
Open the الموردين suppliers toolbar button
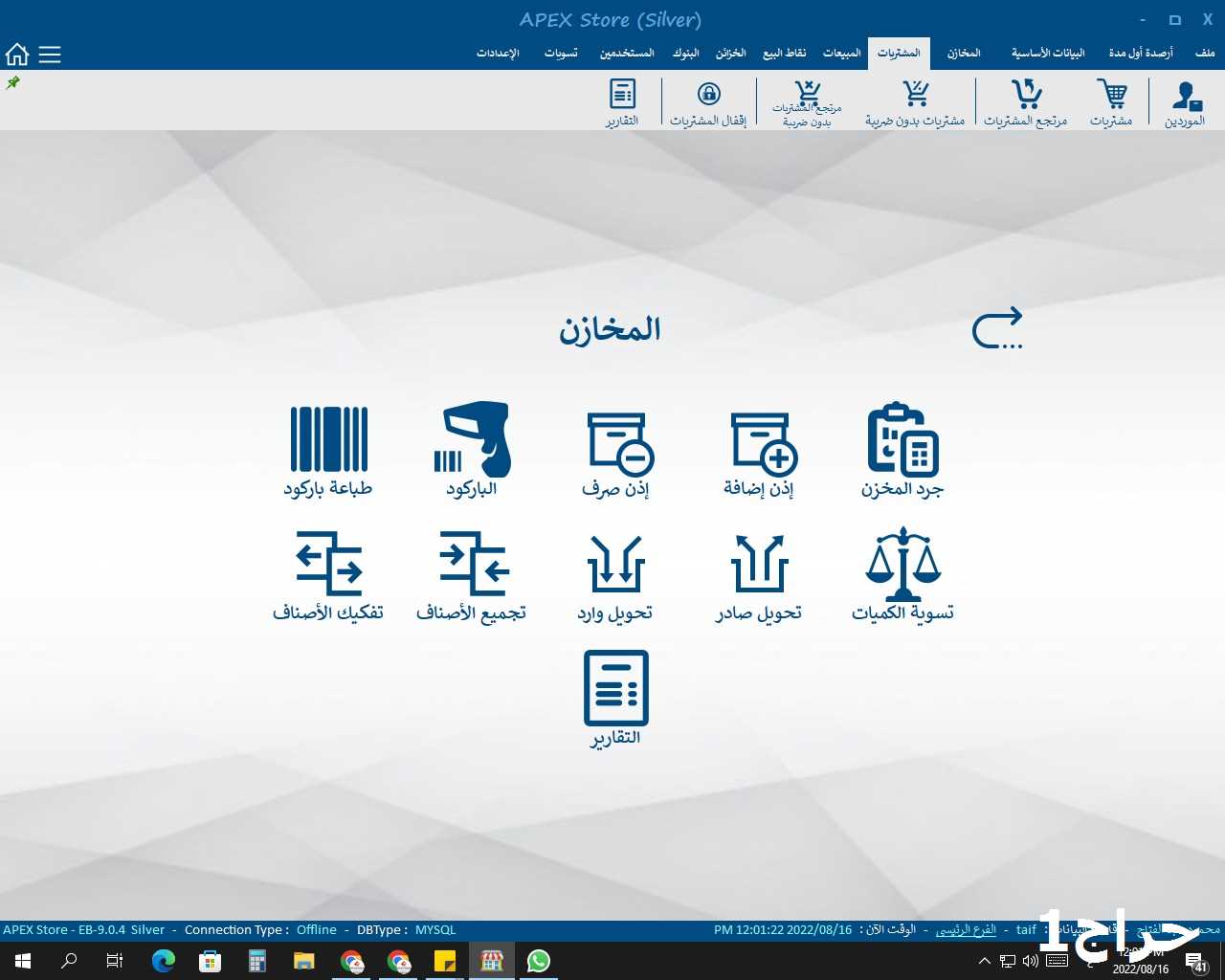coord(1185,102)
